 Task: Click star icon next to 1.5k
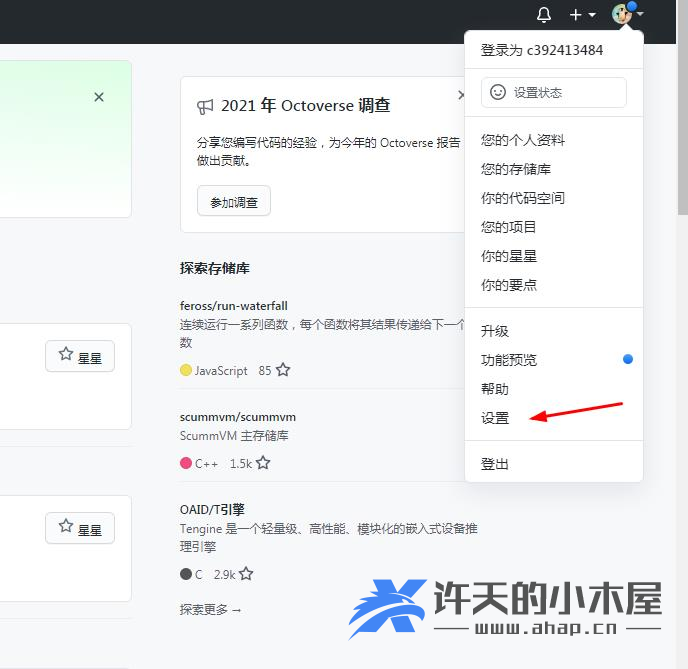(x=263, y=463)
